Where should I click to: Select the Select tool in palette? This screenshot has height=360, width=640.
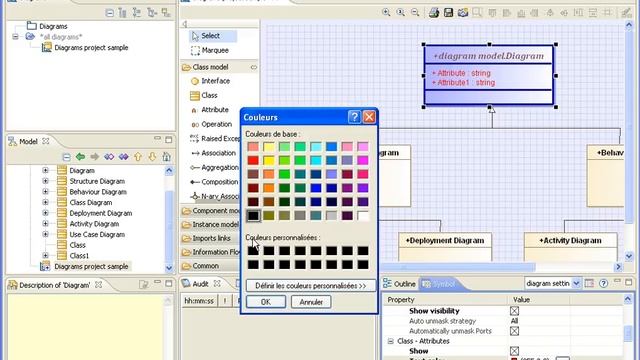pos(212,36)
